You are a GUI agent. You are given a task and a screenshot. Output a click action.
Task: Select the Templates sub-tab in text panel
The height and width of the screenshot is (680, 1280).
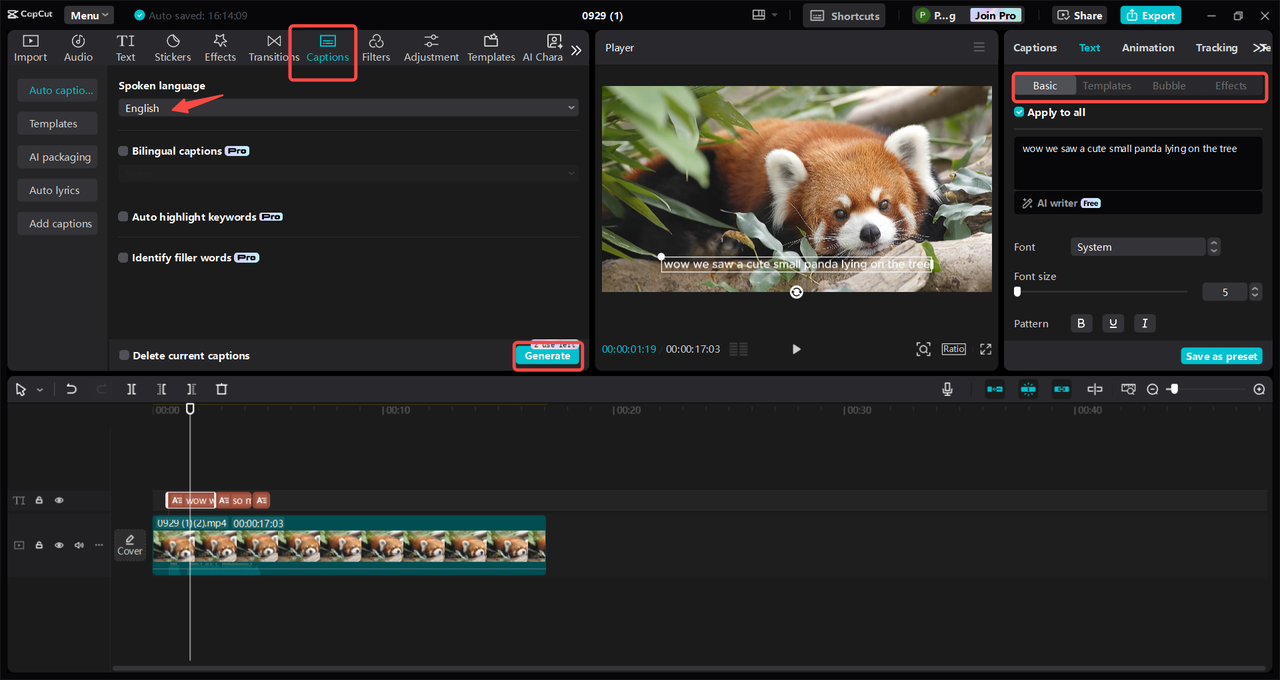pyautogui.click(x=1107, y=86)
